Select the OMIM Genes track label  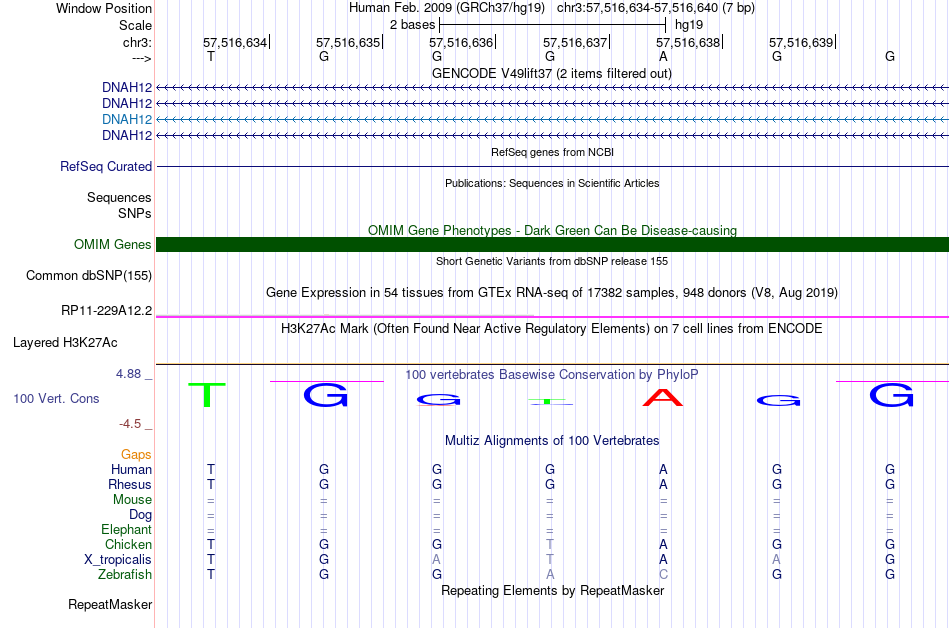(x=113, y=244)
